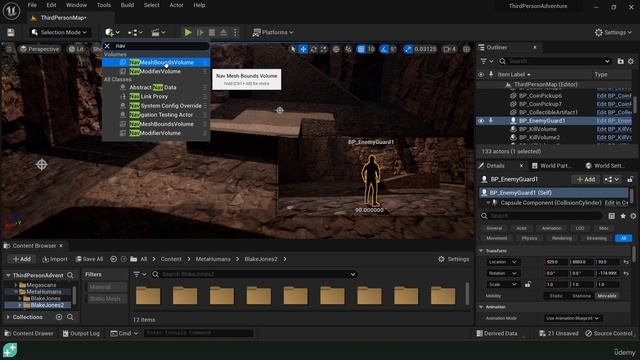Choose NavModifierVolume under Volumes

(156, 71)
